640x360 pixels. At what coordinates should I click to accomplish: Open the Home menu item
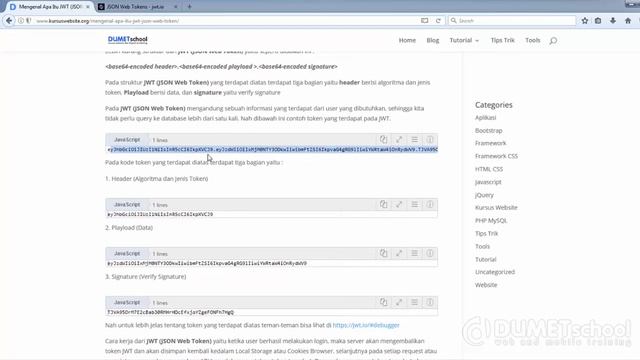(x=407, y=40)
